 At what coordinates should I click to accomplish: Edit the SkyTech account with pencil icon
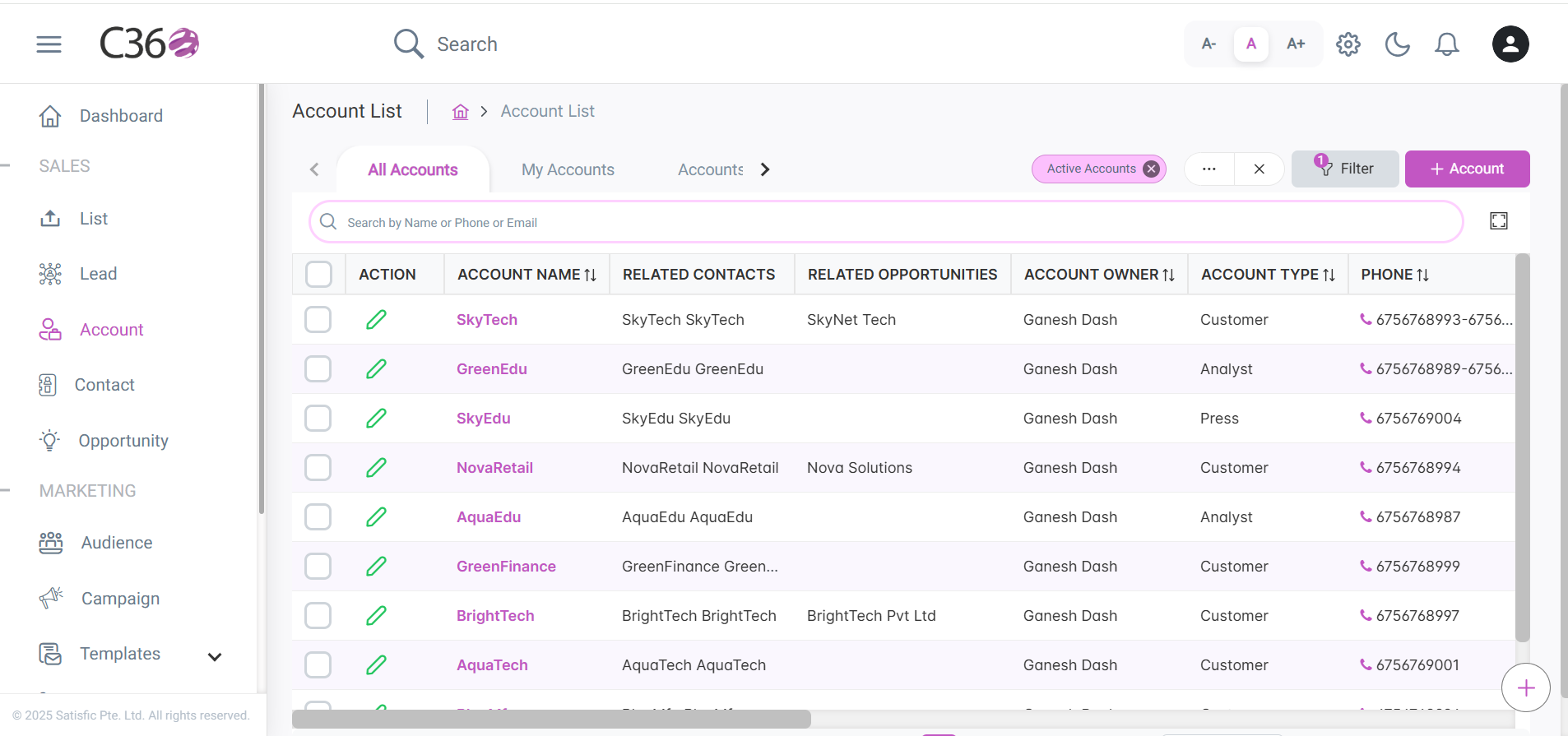coord(376,319)
